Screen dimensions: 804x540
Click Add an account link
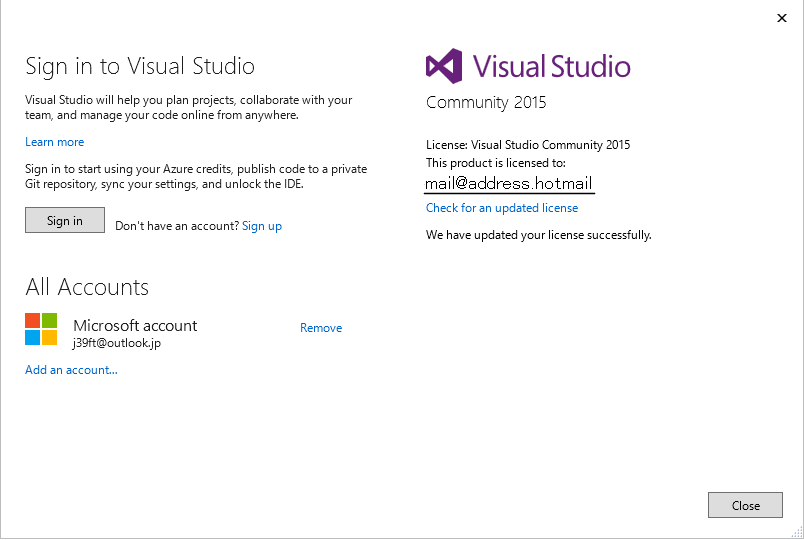point(71,370)
